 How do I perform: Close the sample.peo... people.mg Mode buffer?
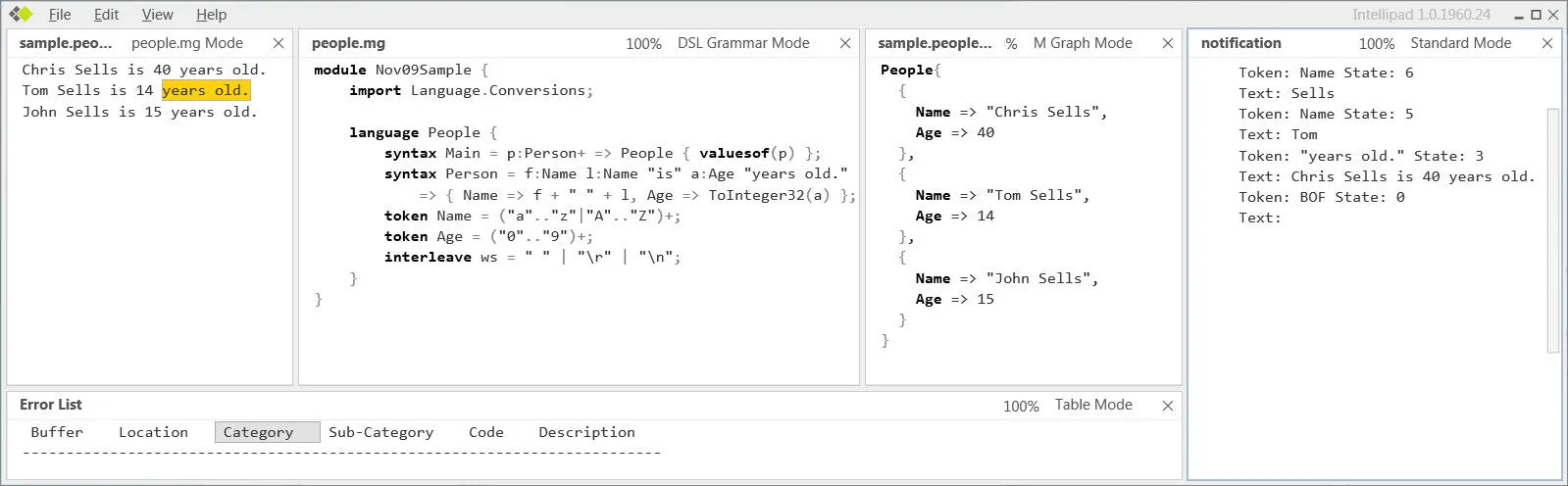click(278, 43)
